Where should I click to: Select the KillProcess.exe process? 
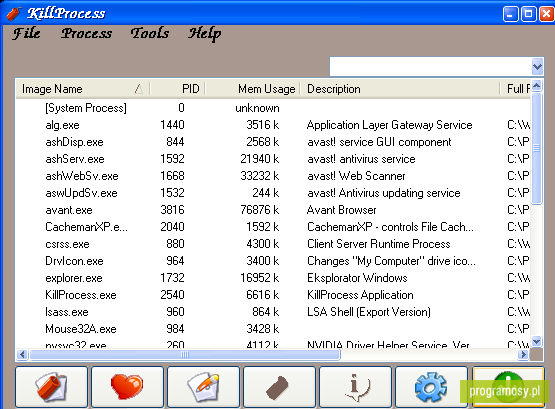click(x=273, y=295)
